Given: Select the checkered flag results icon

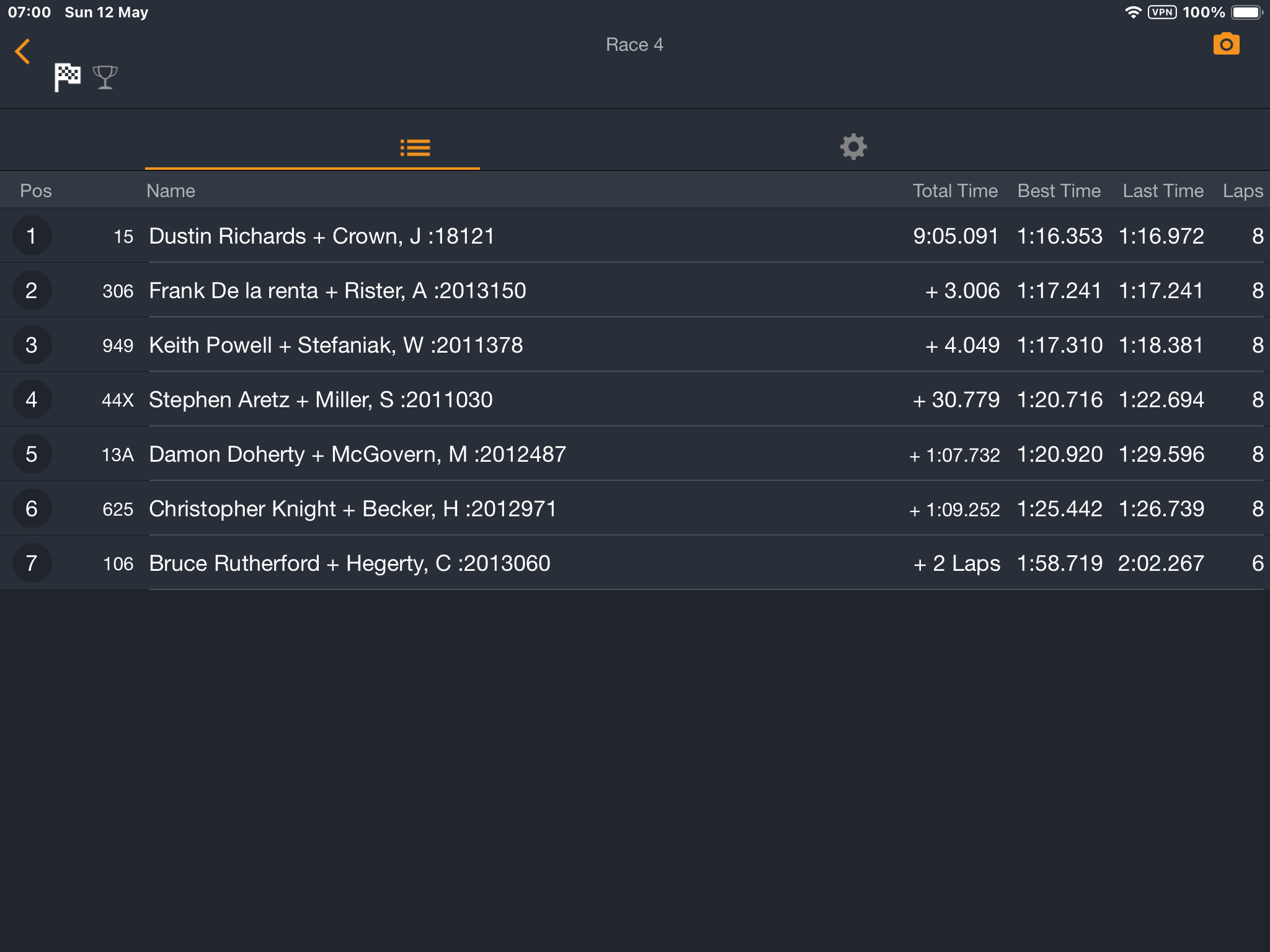Looking at the screenshot, I should [67, 77].
